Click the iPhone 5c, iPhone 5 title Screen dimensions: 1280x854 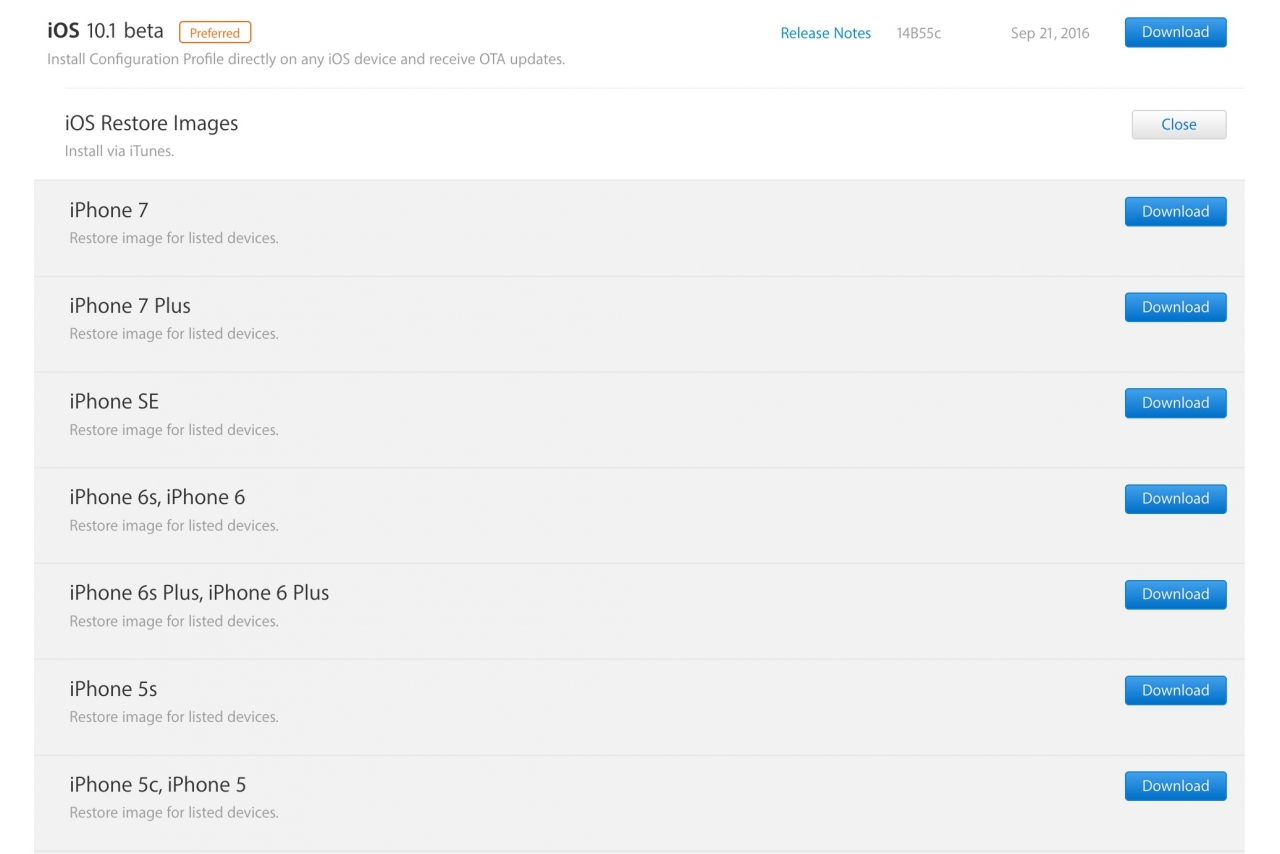[158, 785]
